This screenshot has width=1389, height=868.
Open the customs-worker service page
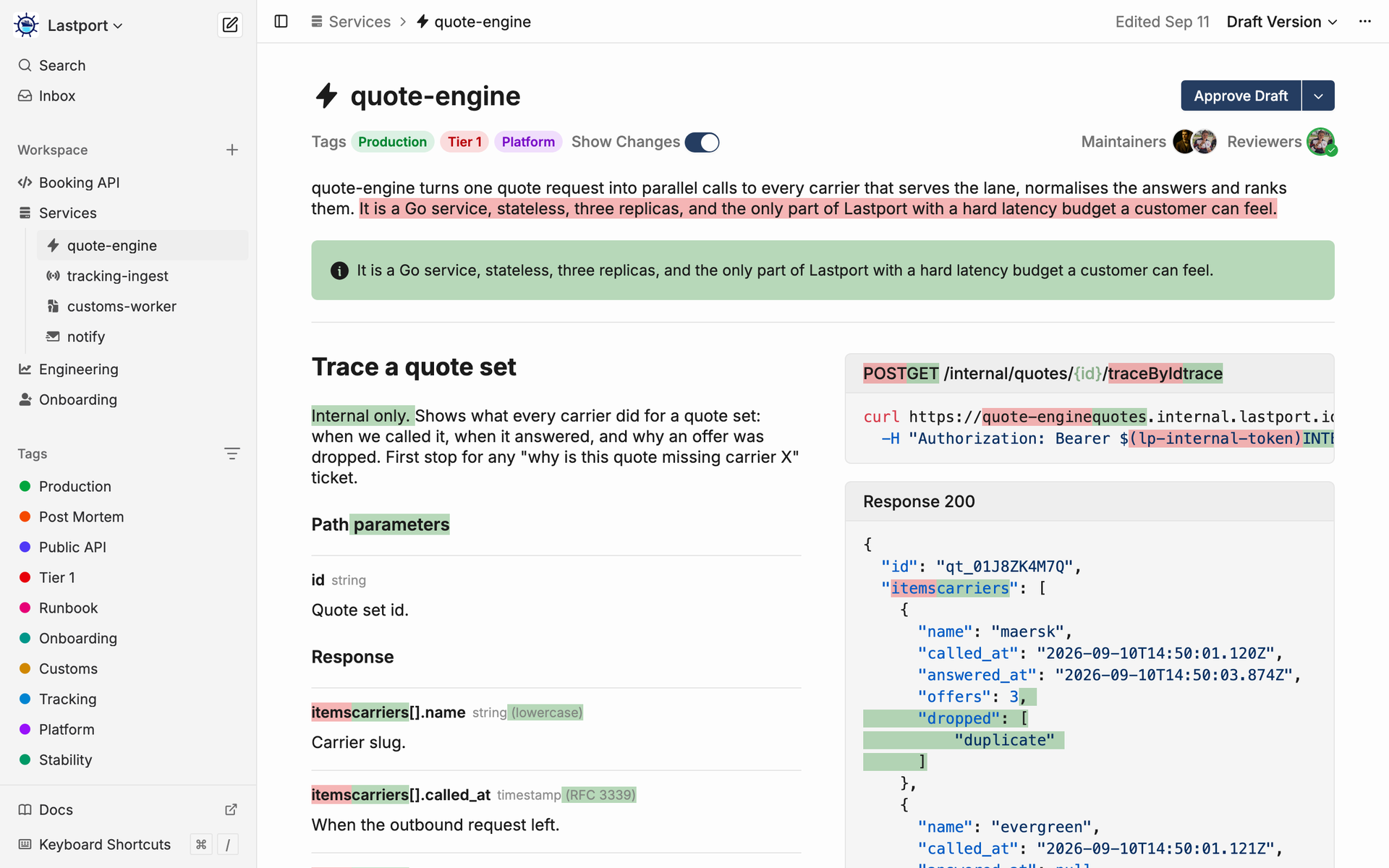(143, 306)
